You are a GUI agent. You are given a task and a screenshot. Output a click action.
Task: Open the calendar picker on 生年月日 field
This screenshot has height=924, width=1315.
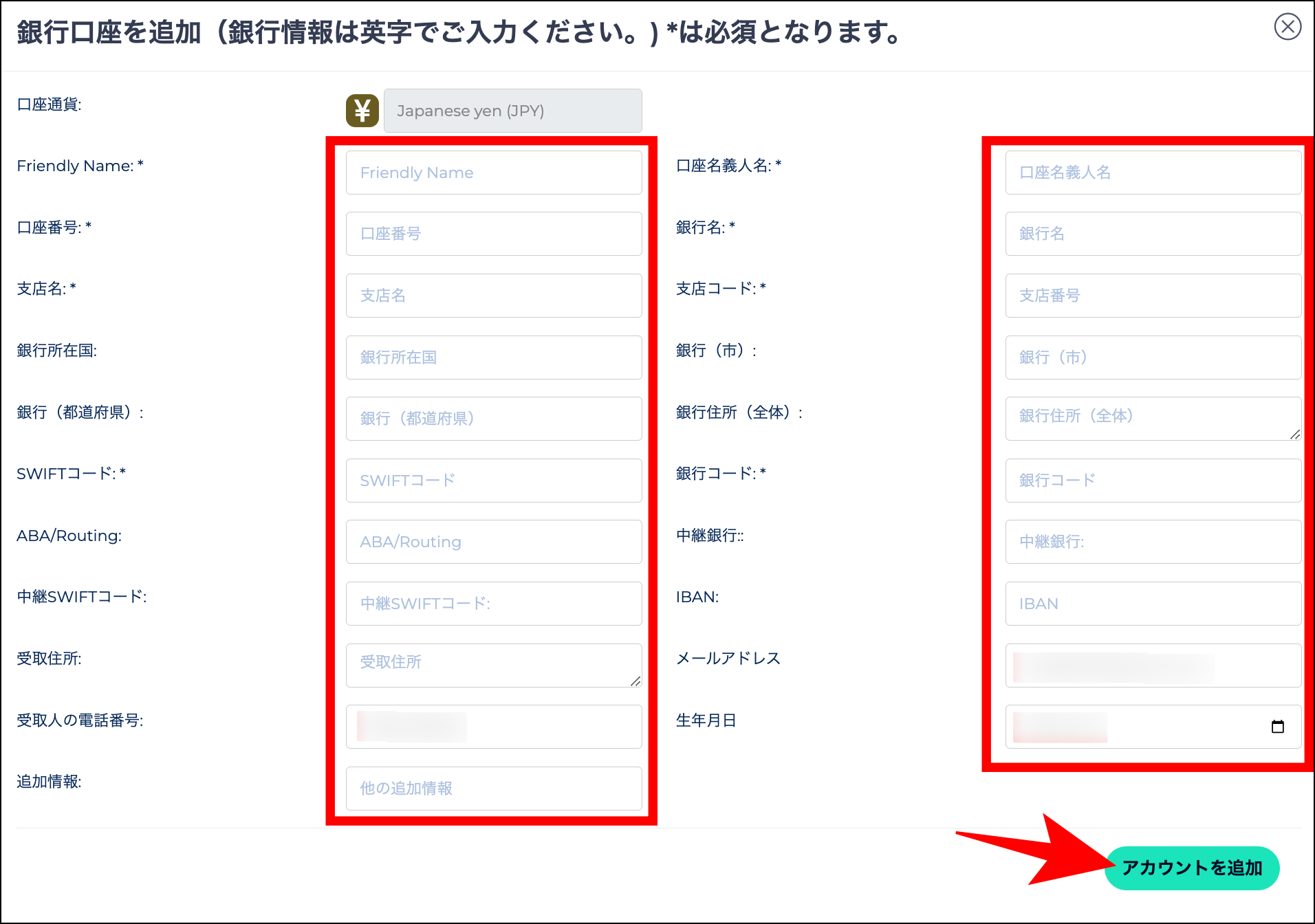tap(1278, 726)
